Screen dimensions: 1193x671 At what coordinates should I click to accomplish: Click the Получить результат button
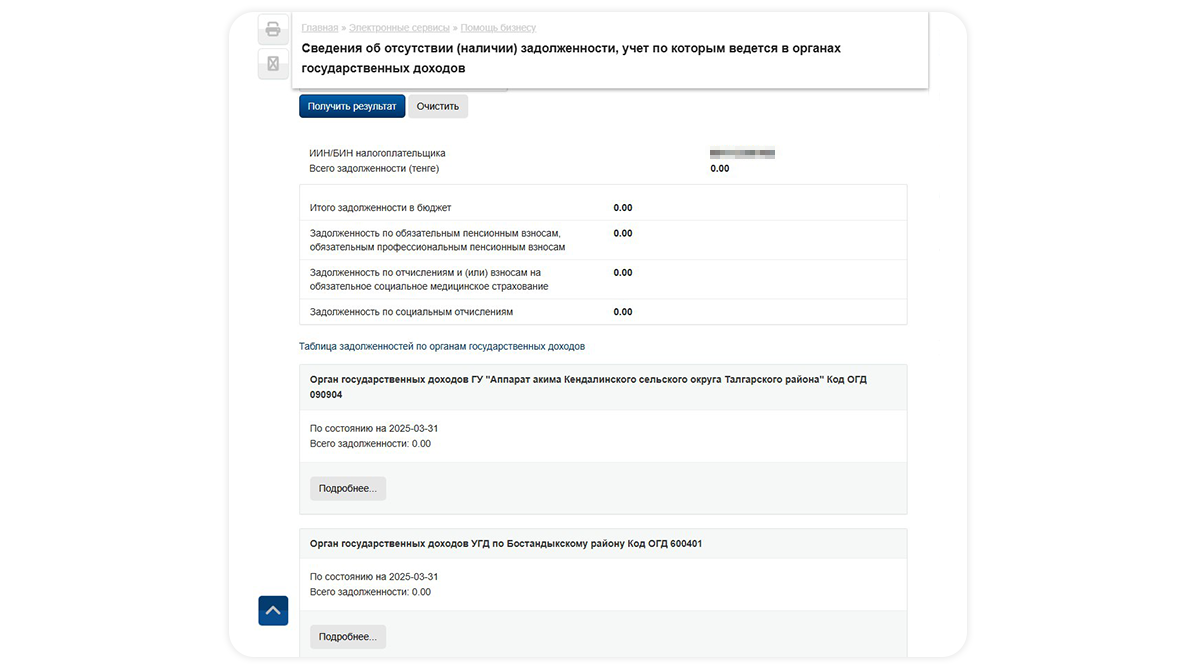352,107
